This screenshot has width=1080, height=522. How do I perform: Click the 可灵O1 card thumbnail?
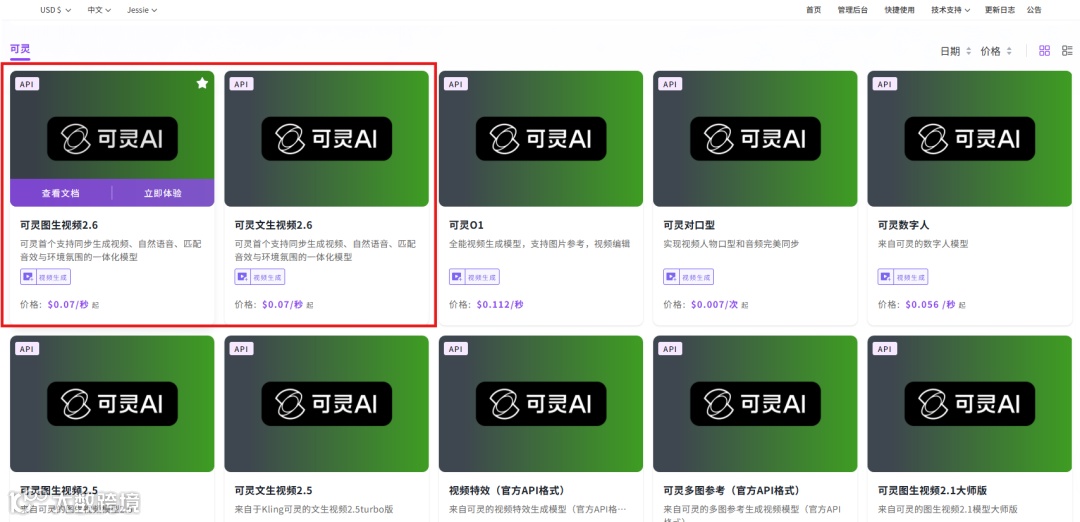(x=541, y=138)
